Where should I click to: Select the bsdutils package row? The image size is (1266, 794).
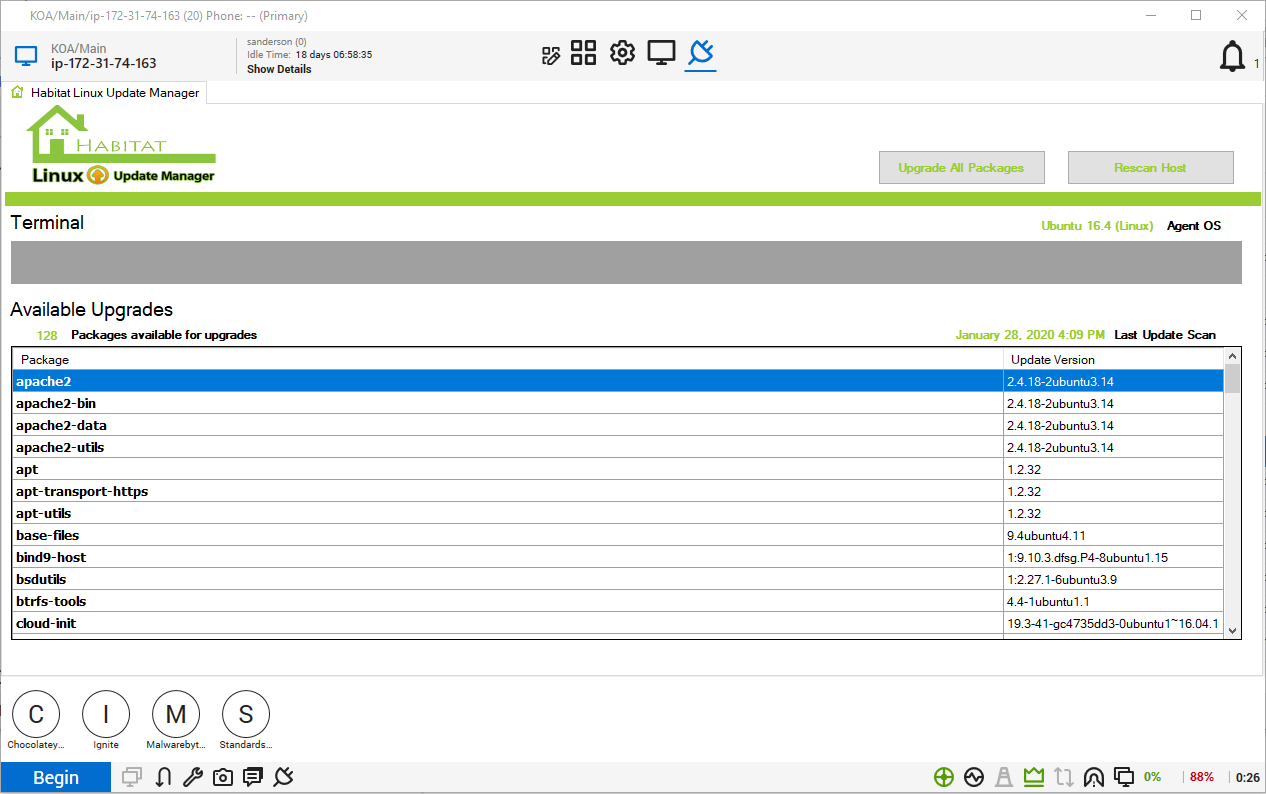pyautogui.click(x=618, y=579)
